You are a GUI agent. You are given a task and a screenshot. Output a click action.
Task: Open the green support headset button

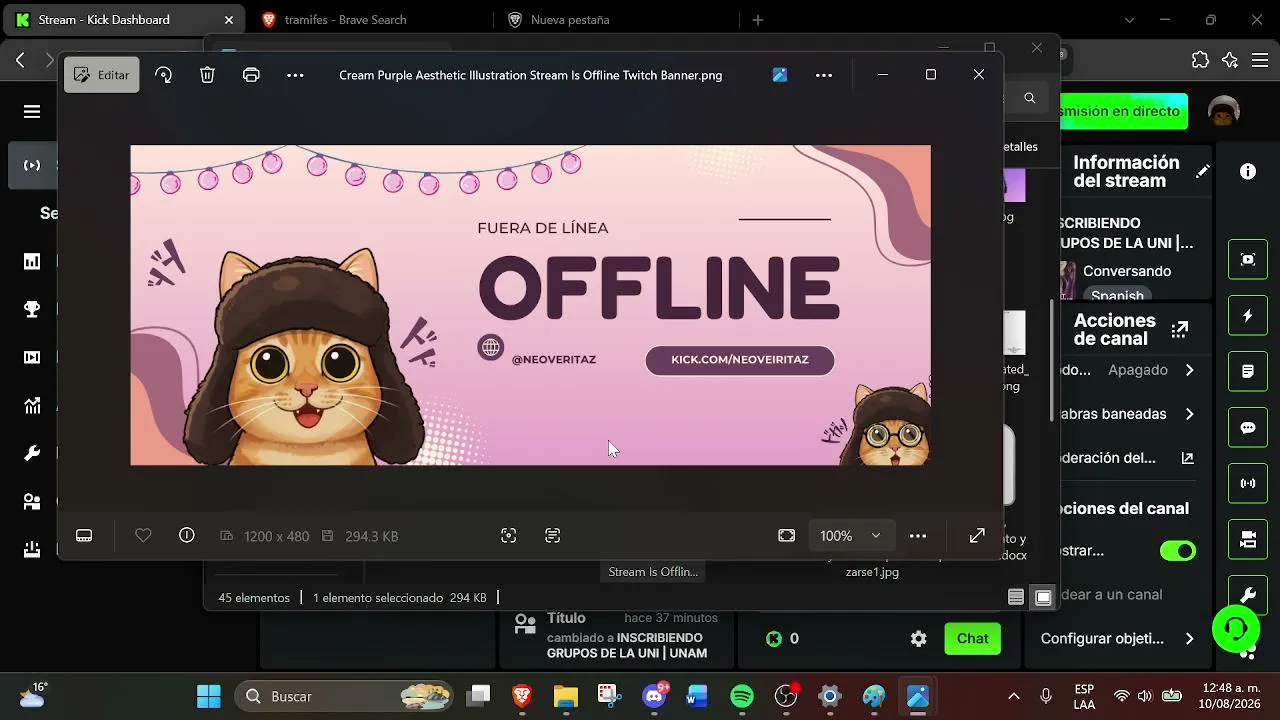tap(1236, 628)
